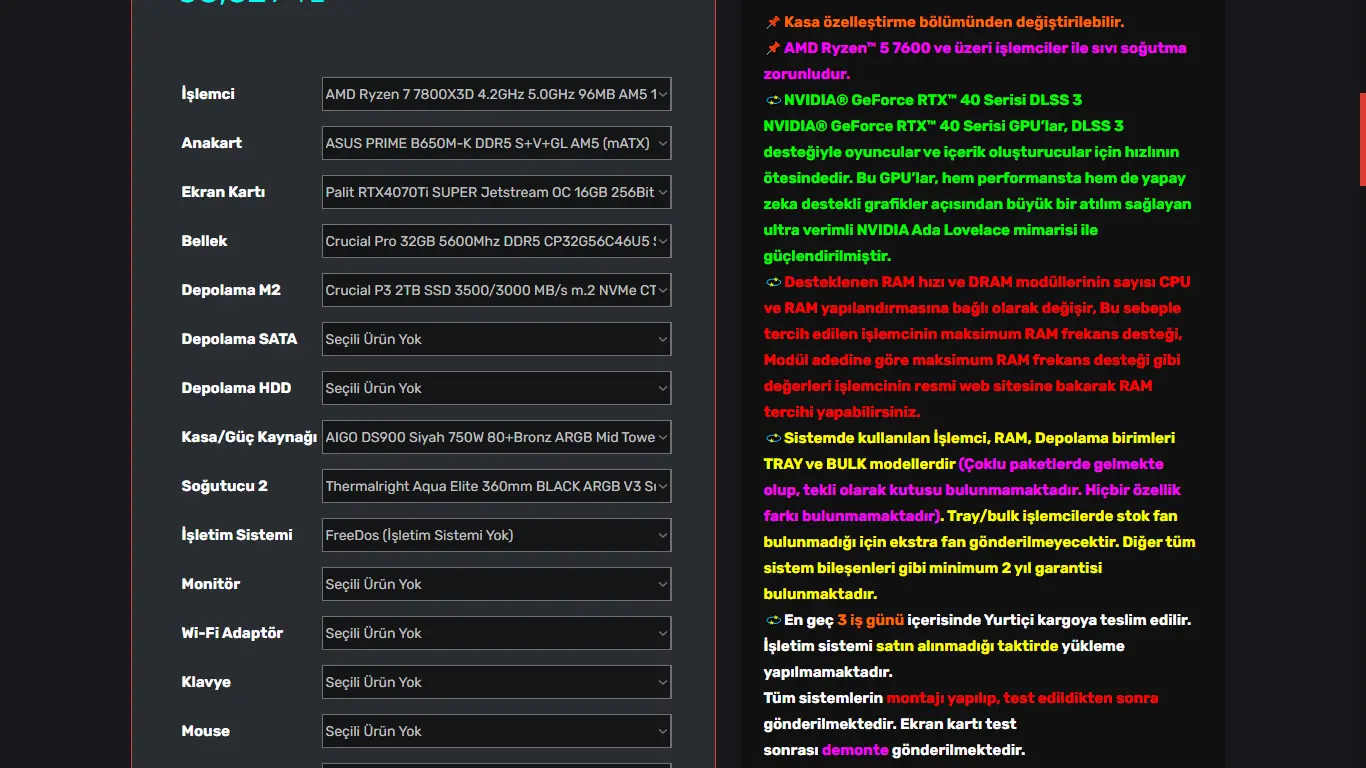Screen dimensions: 1366x768
Task: Open the İşlemci processor dropdown
Action: click(x=496, y=94)
